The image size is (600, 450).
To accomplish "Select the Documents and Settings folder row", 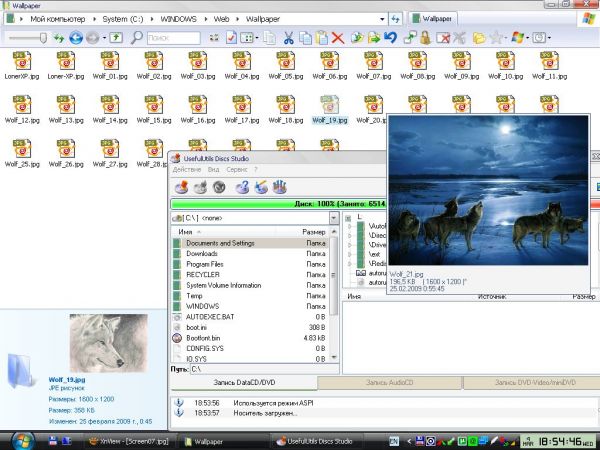I will tap(220, 243).
